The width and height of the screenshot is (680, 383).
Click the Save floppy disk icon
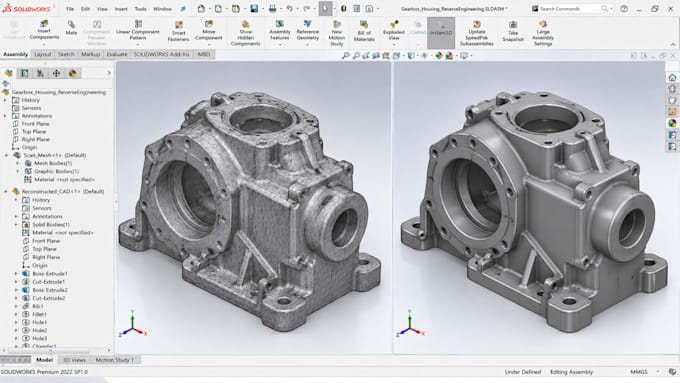click(x=254, y=8)
